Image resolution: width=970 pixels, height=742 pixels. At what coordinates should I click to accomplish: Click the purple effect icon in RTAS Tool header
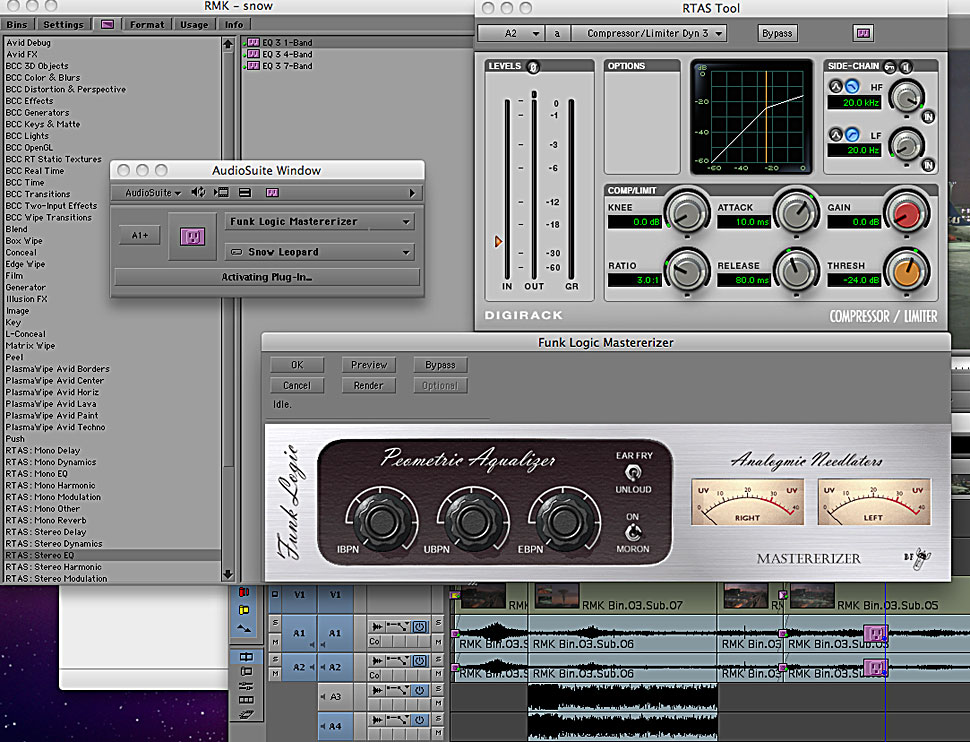click(x=863, y=33)
